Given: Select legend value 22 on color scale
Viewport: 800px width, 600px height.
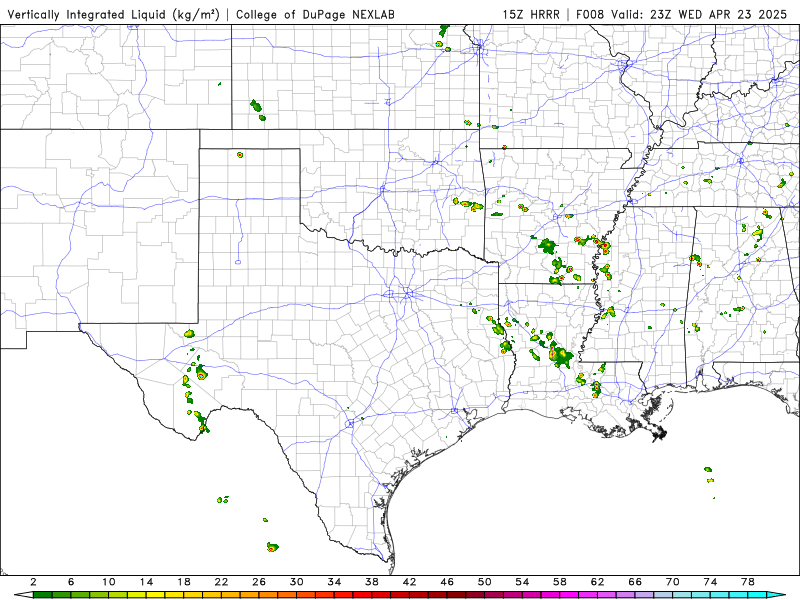Looking at the screenshot, I should click(x=221, y=582).
